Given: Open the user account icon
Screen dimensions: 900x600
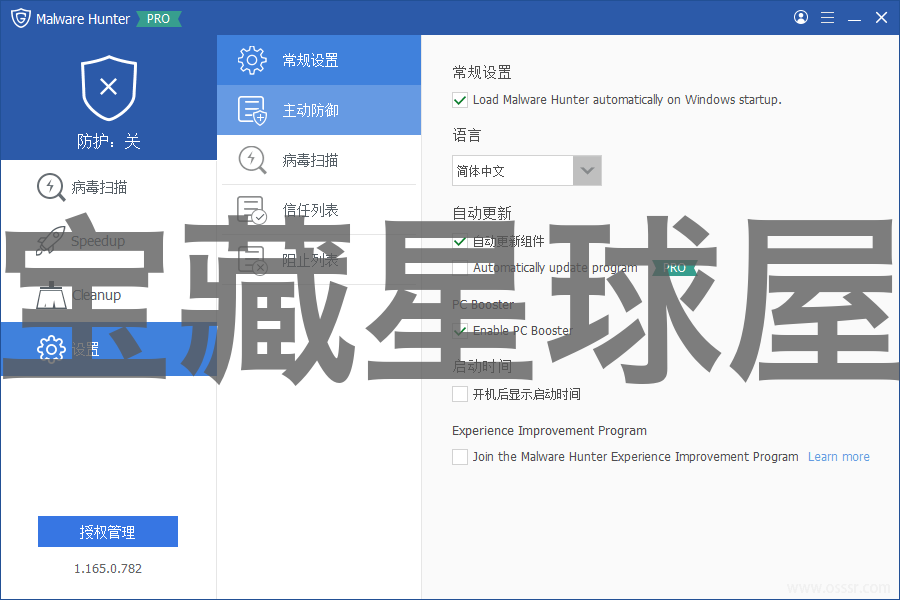Looking at the screenshot, I should [801, 17].
